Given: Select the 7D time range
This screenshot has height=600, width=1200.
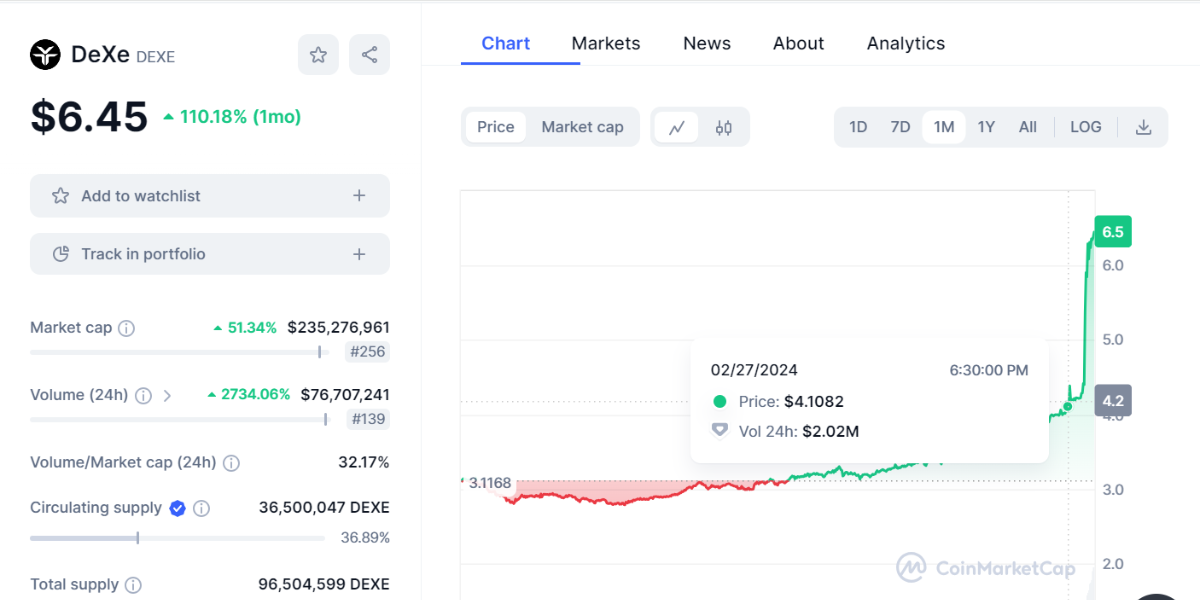Looking at the screenshot, I should [x=900, y=127].
